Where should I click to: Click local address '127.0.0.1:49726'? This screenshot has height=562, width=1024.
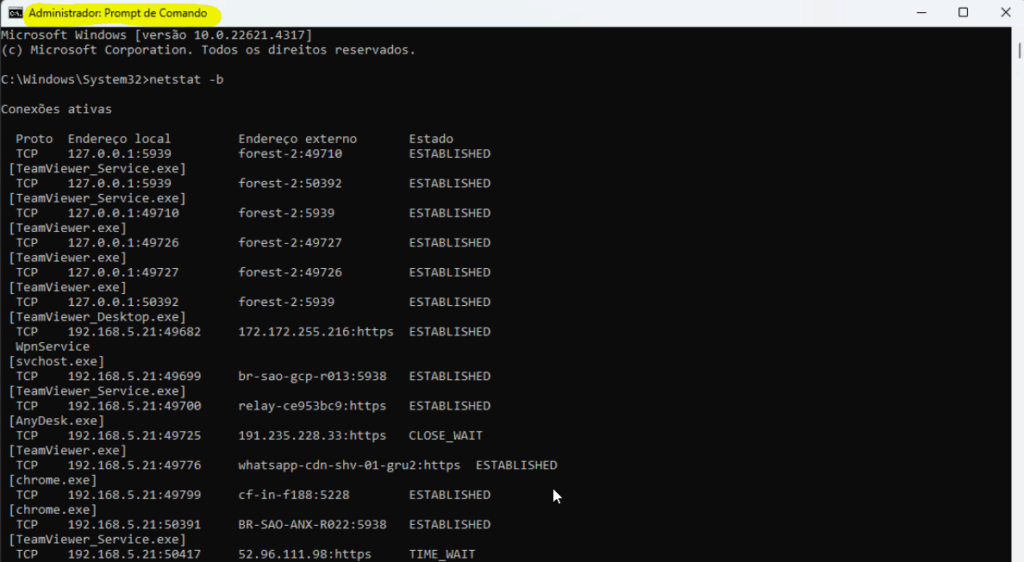[123, 243]
